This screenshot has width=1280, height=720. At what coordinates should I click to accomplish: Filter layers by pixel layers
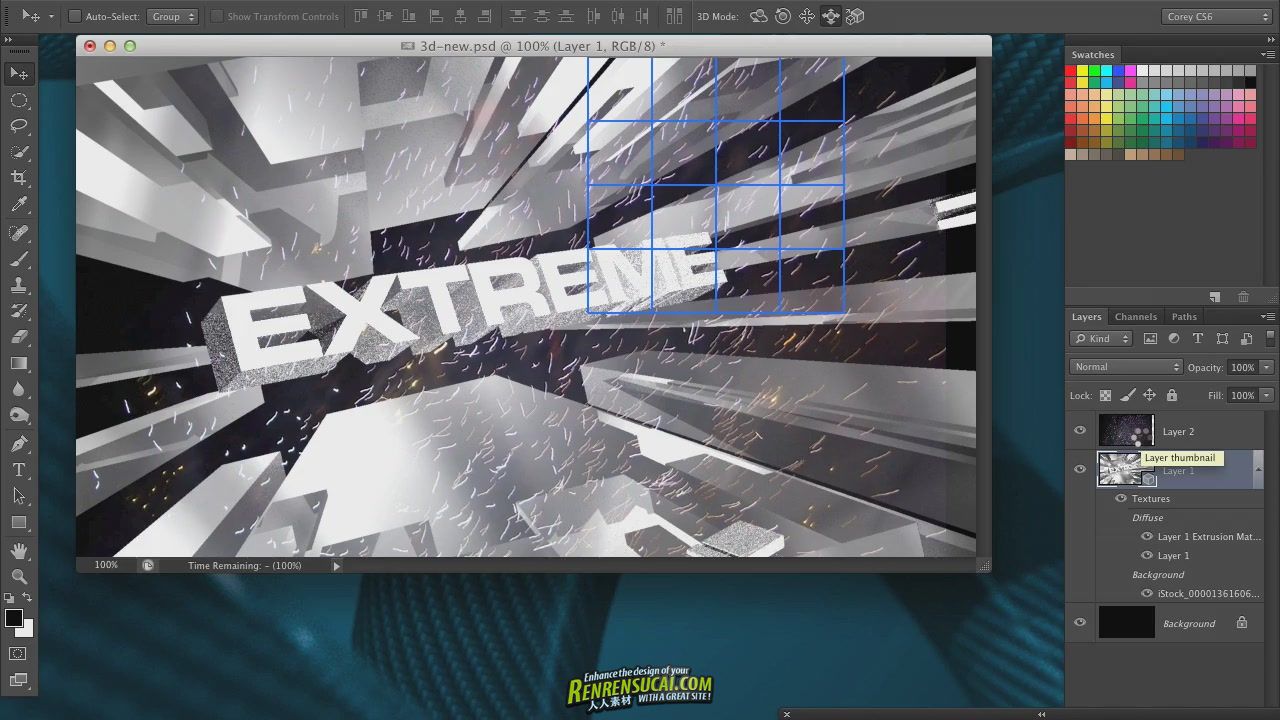1150,338
